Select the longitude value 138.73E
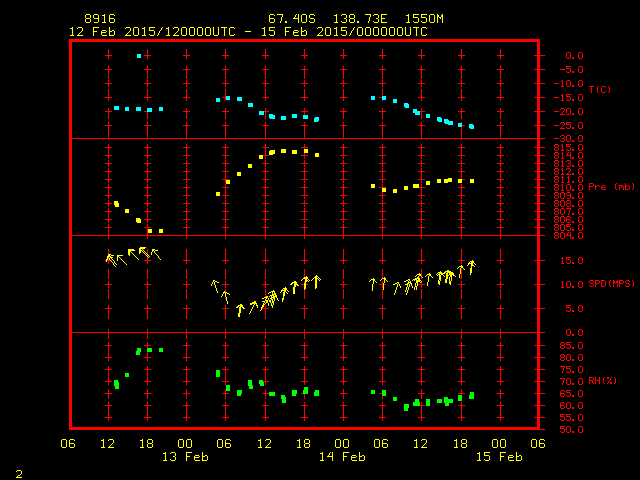The width and height of the screenshot is (640, 480). 360,19
